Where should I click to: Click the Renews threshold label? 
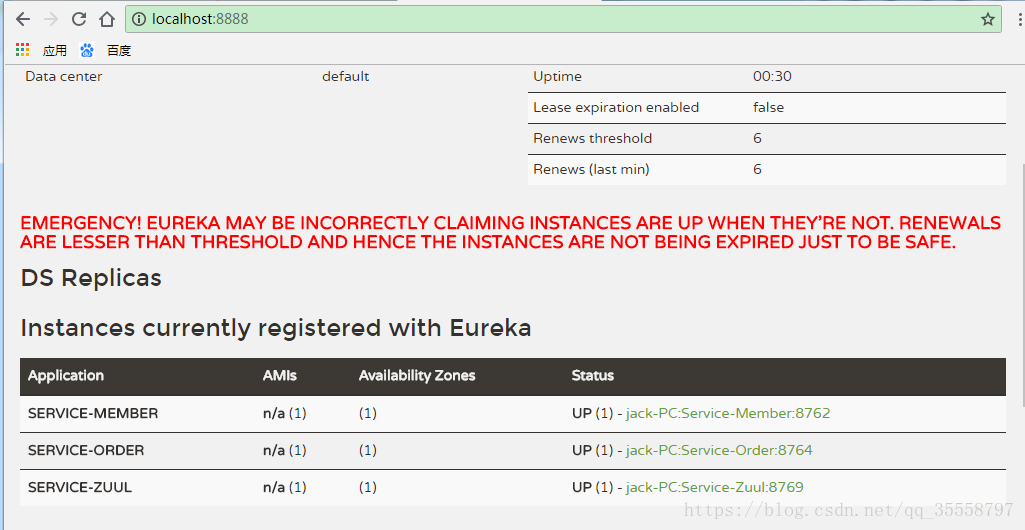[592, 139]
